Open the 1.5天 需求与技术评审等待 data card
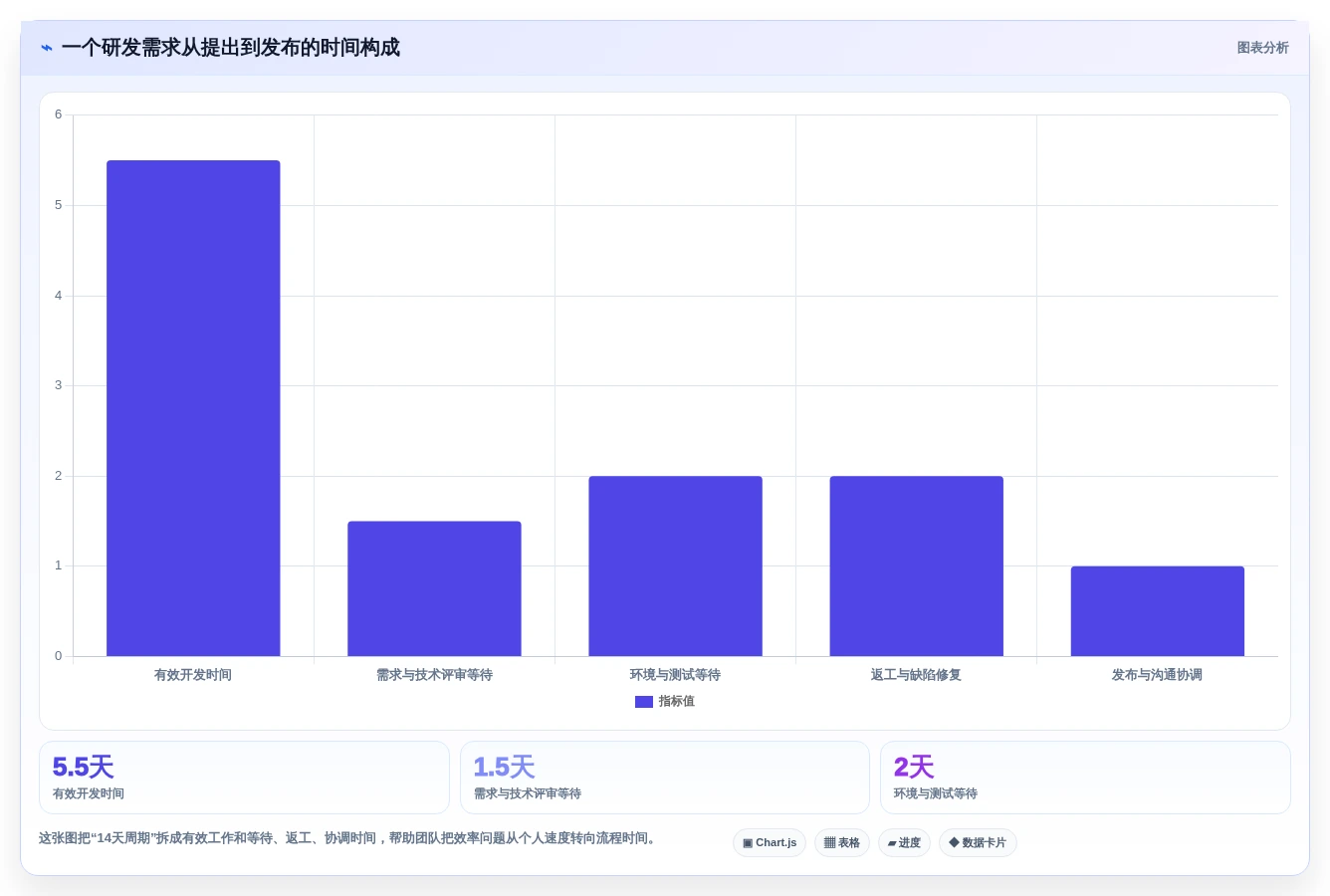 (664, 778)
